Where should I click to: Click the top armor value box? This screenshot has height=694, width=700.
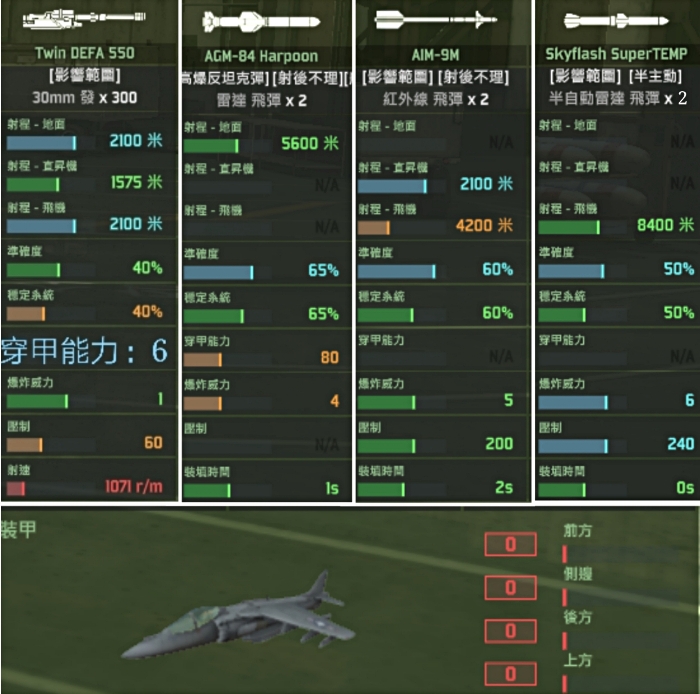[510, 673]
